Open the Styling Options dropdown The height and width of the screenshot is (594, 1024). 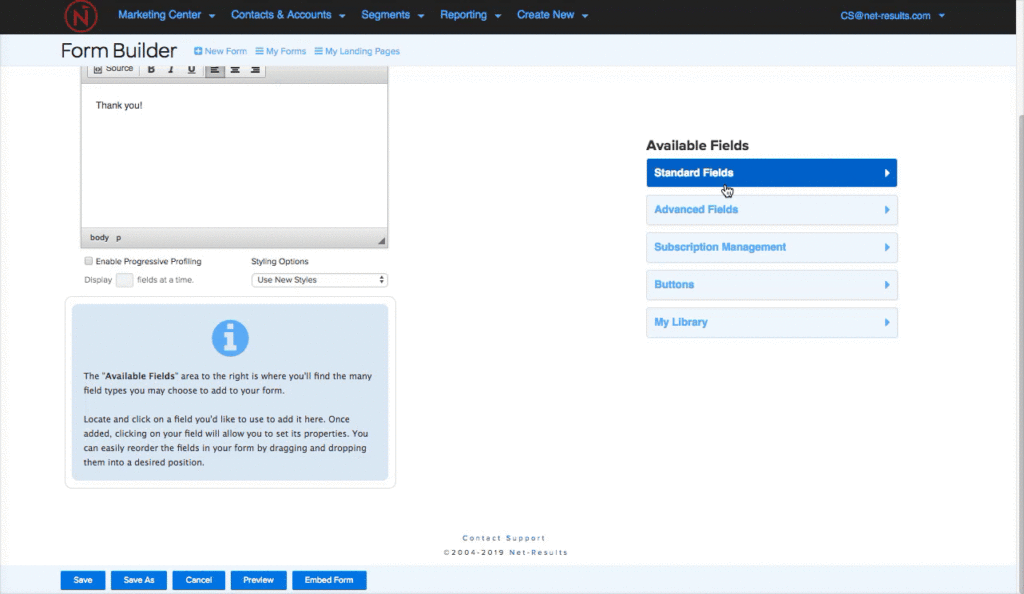319,280
